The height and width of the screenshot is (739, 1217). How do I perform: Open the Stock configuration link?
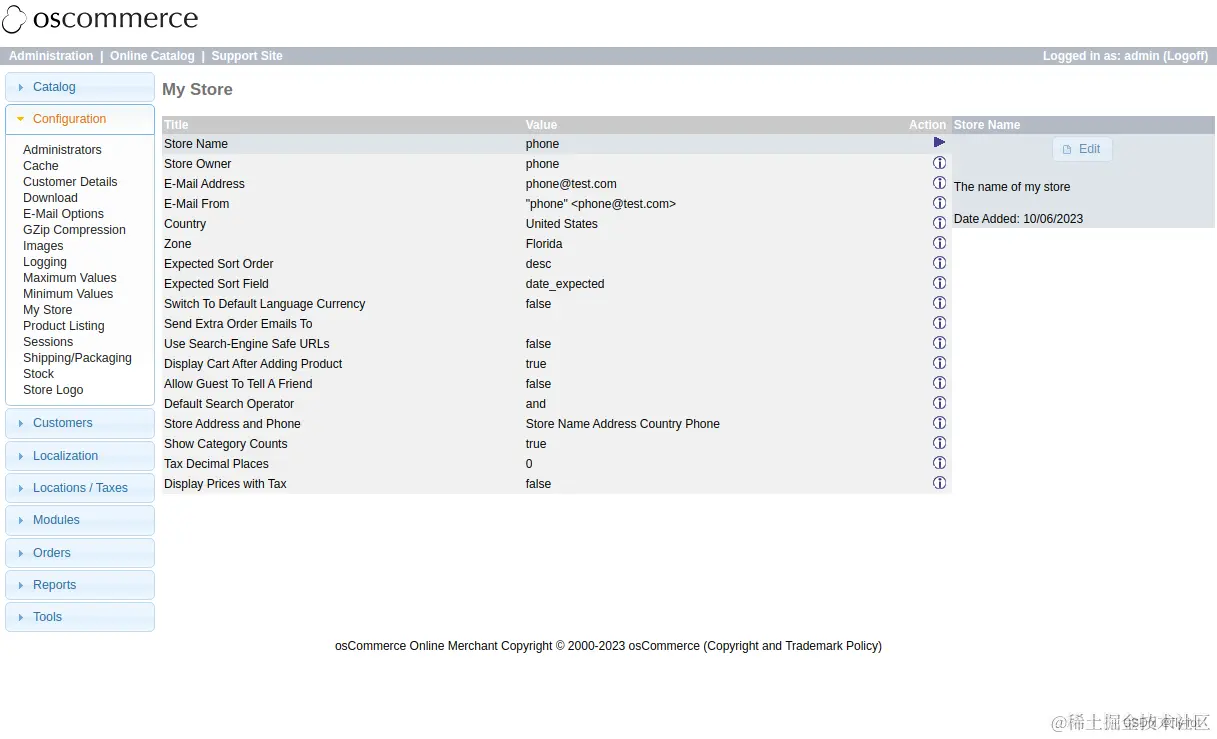coord(38,374)
